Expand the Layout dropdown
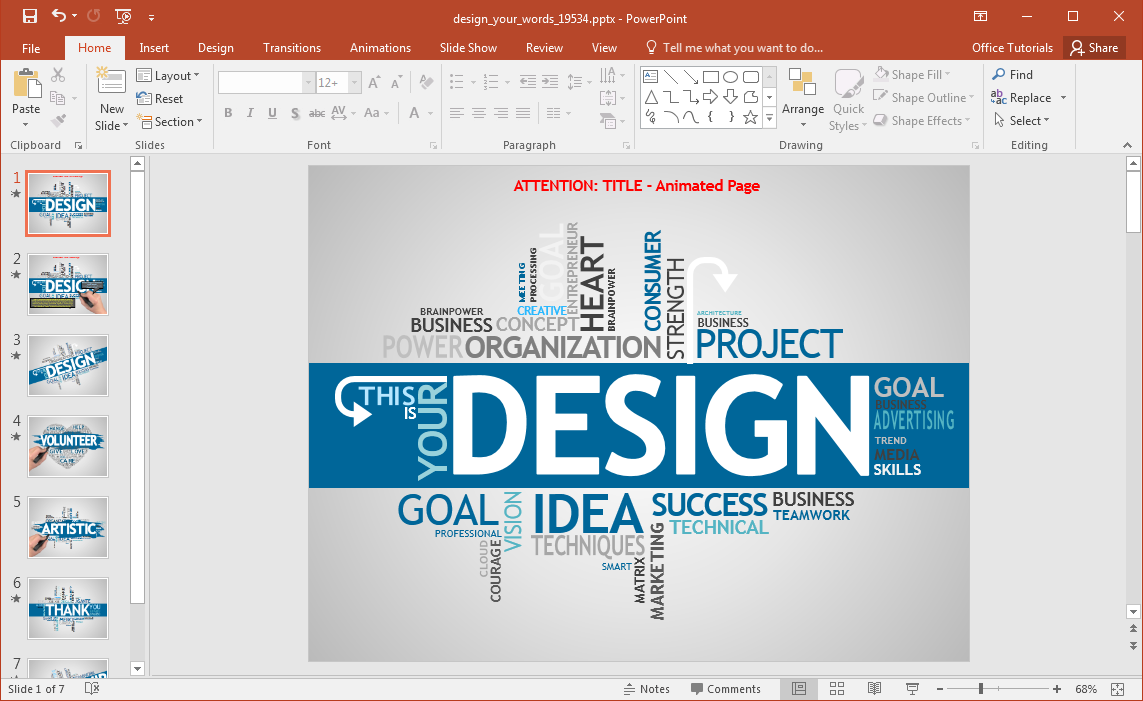 170,75
